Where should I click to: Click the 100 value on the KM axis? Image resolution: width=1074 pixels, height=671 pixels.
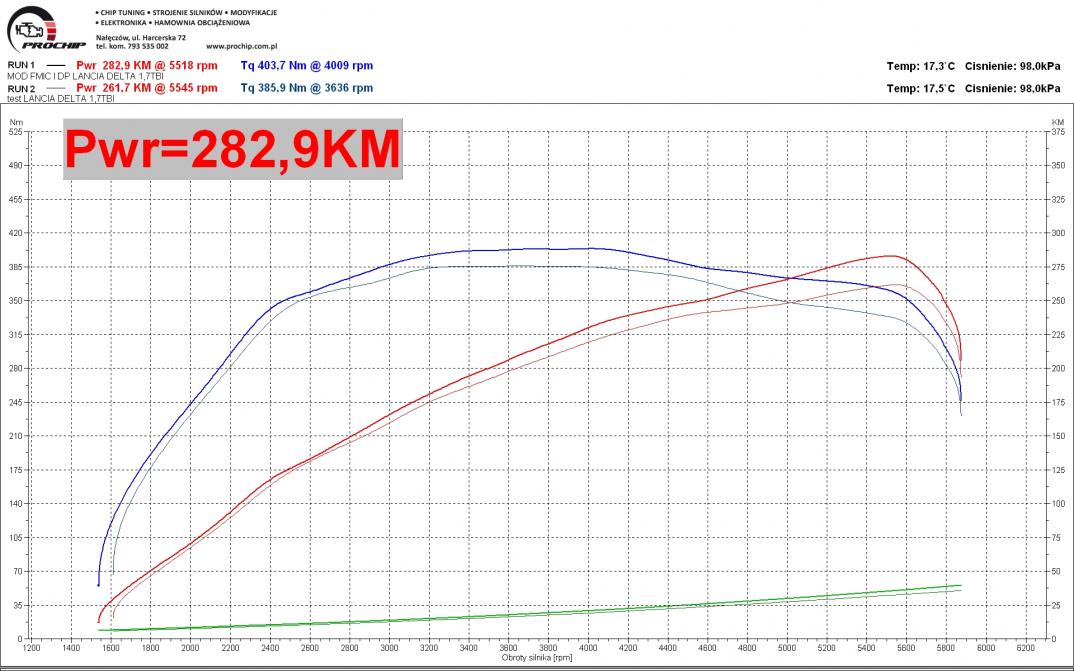pos(1058,503)
